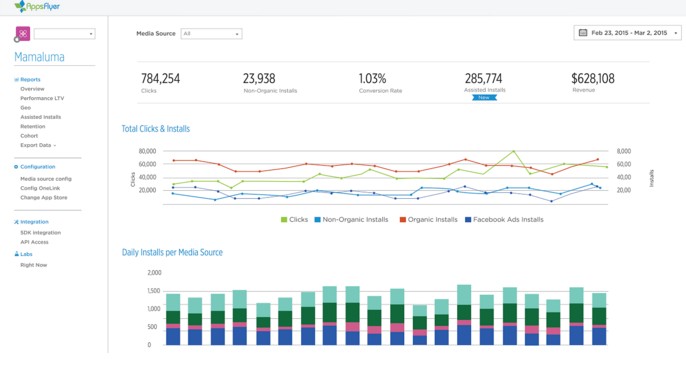686x379 pixels.
Task: Open Media source config page
Action: (x=46, y=179)
